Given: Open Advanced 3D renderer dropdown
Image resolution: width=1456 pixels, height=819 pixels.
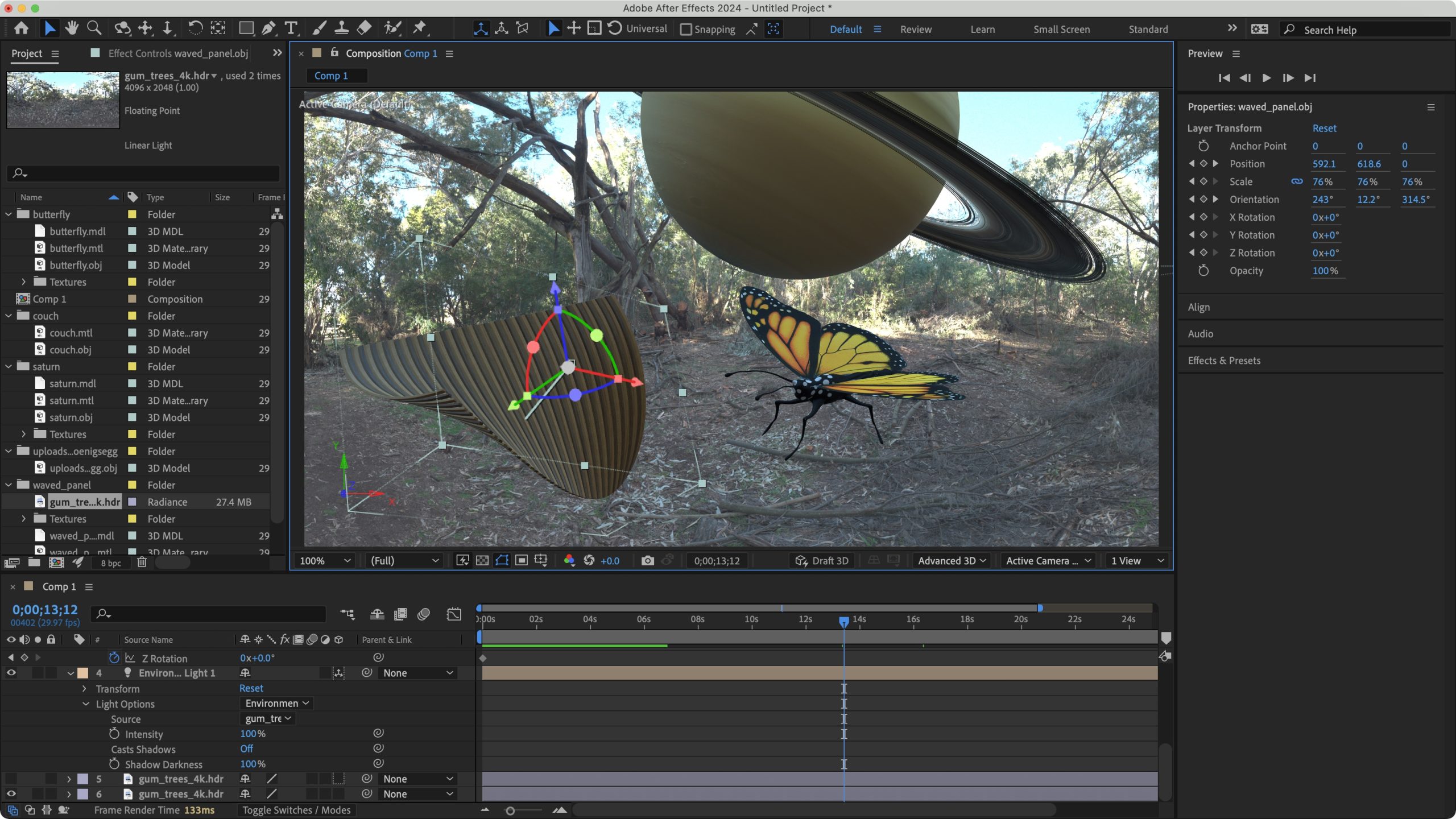Looking at the screenshot, I should tap(952, 561).
